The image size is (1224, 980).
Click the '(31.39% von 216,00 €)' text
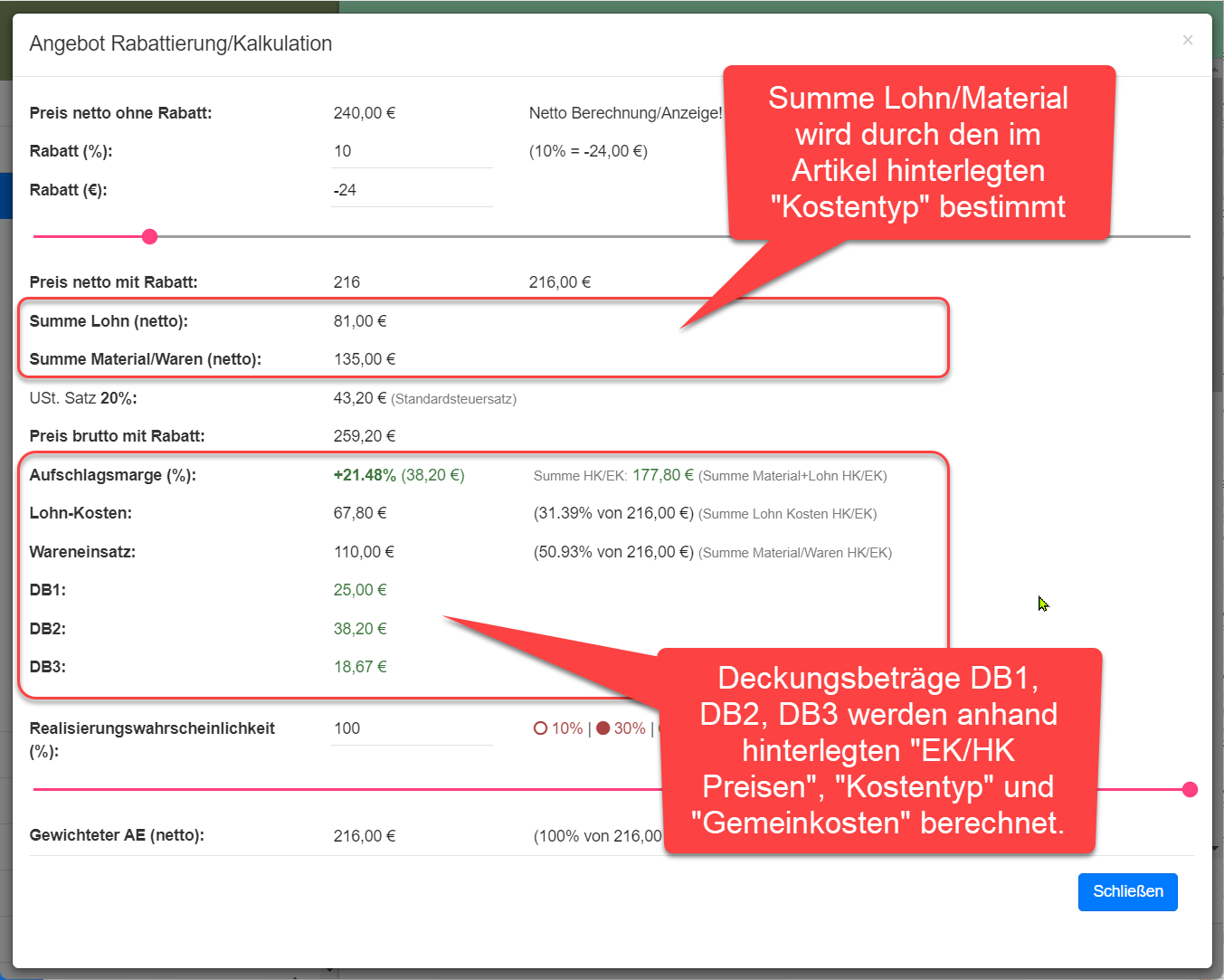[x=613, y=513]
